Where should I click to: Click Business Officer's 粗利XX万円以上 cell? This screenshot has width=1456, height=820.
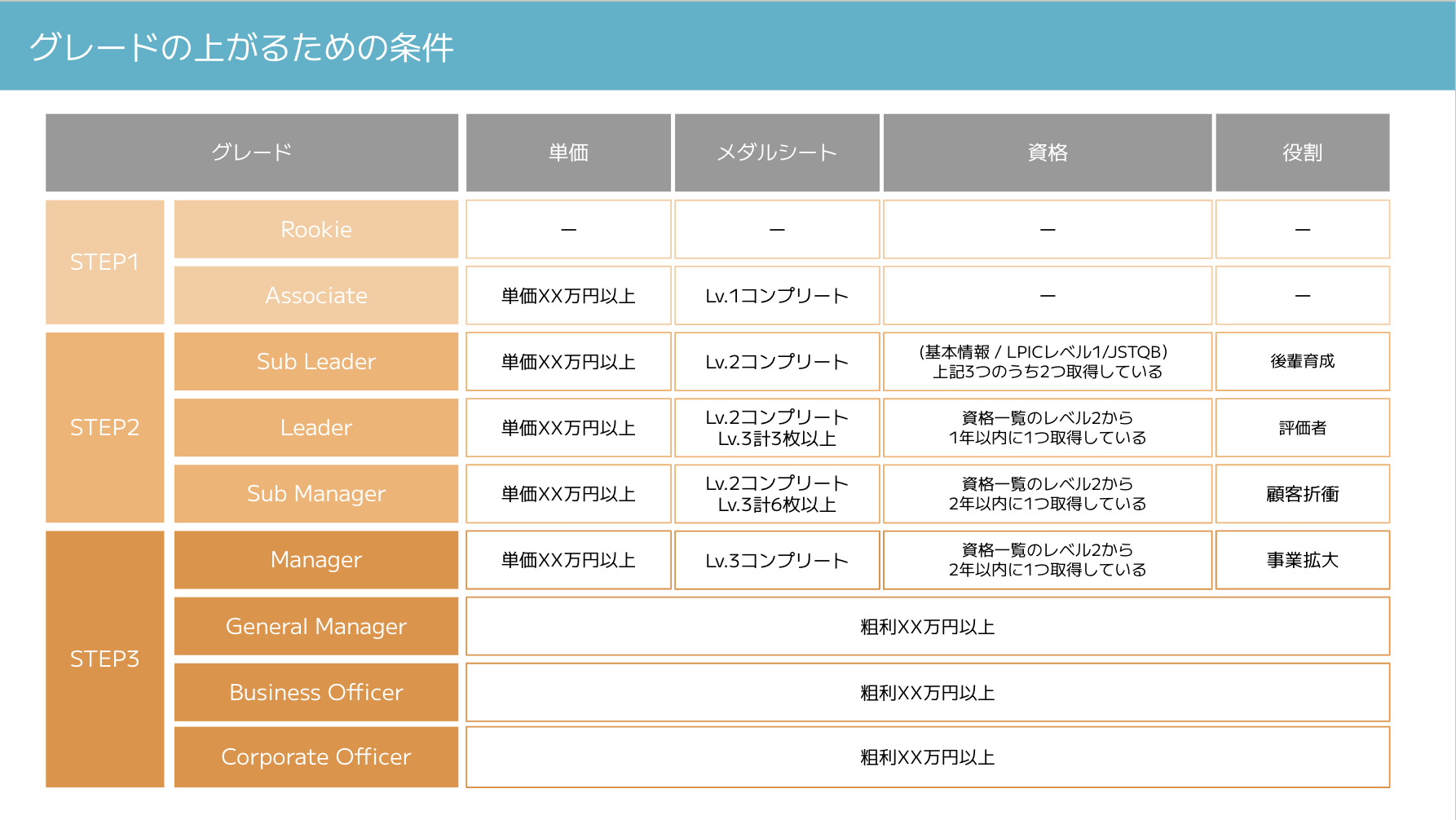pyautogui.click(x=928, y=692)
